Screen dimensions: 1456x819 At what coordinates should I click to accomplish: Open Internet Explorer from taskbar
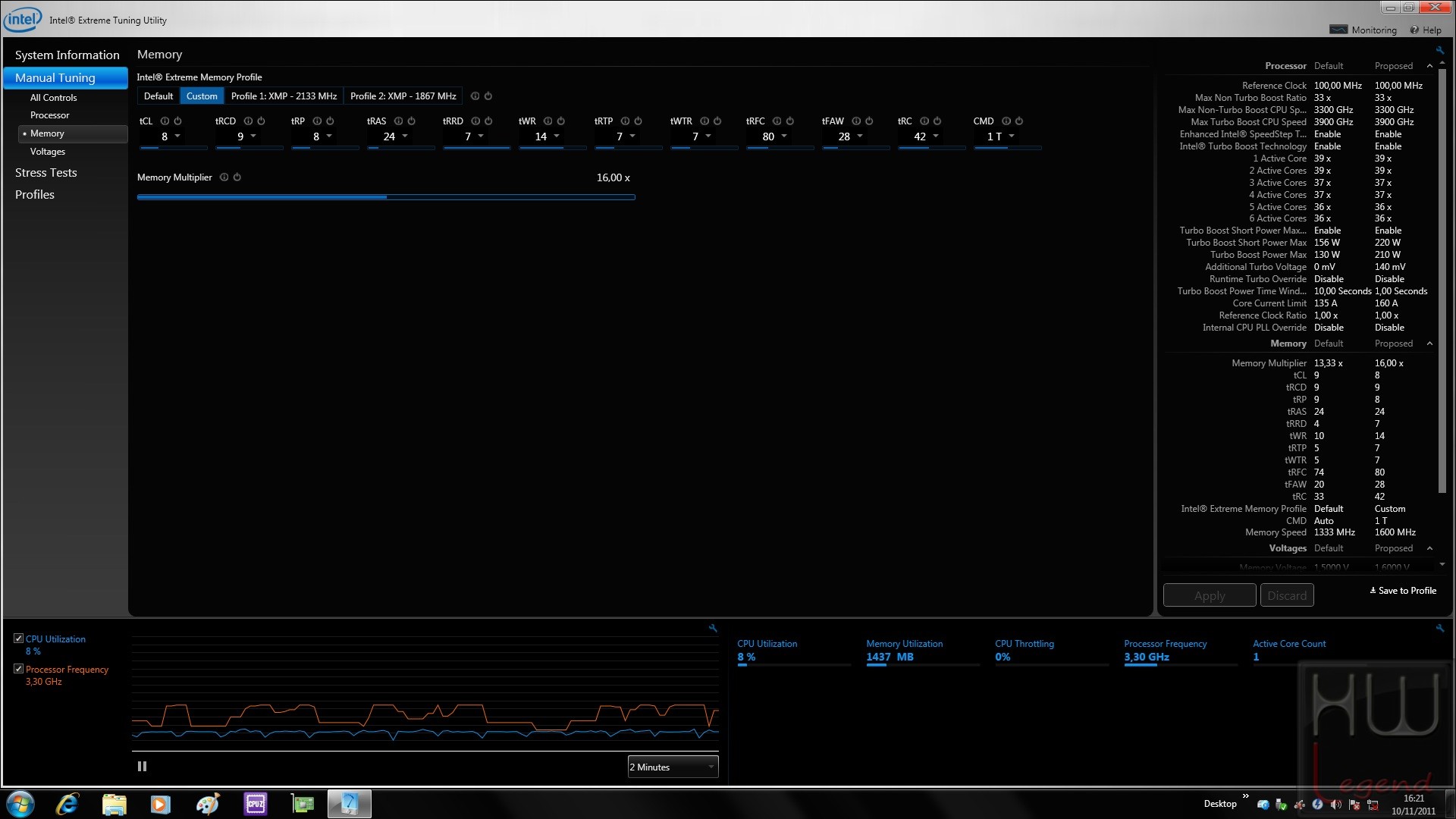(67, 804)
